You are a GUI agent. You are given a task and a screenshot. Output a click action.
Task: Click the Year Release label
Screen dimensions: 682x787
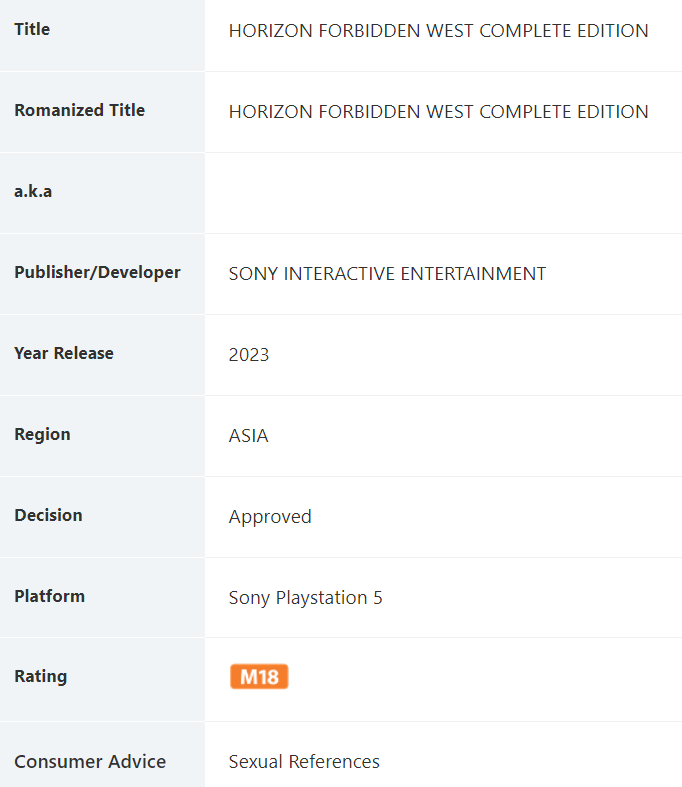coord(64,353)
